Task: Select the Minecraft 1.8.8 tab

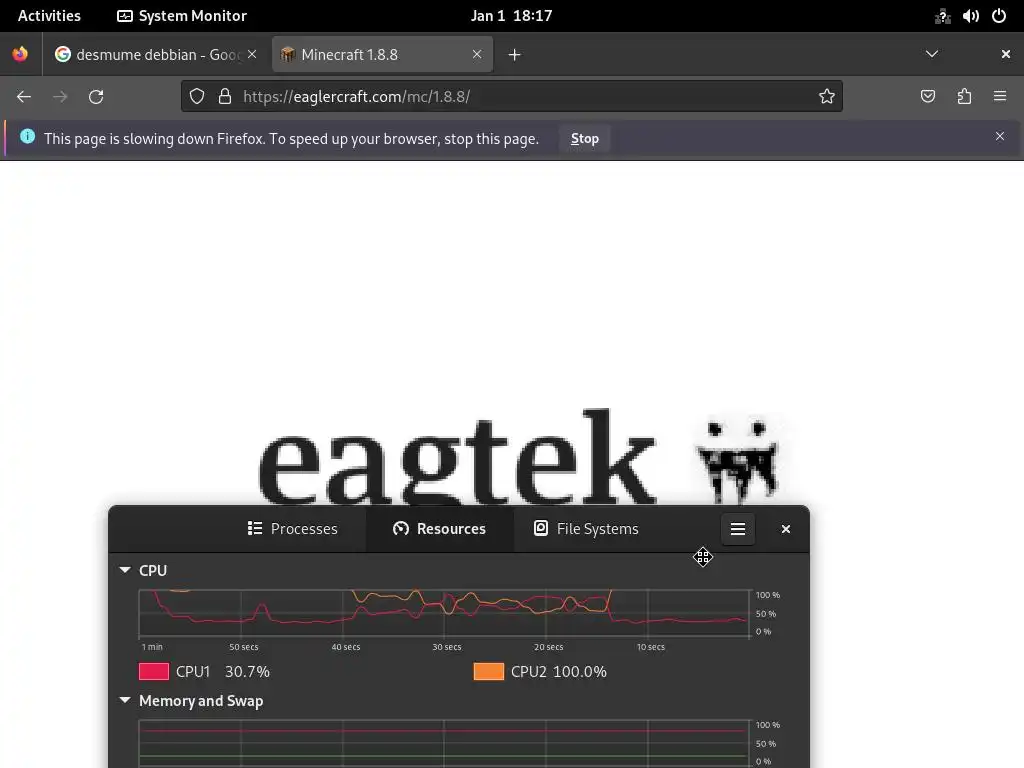Action: tap(382, 54)
